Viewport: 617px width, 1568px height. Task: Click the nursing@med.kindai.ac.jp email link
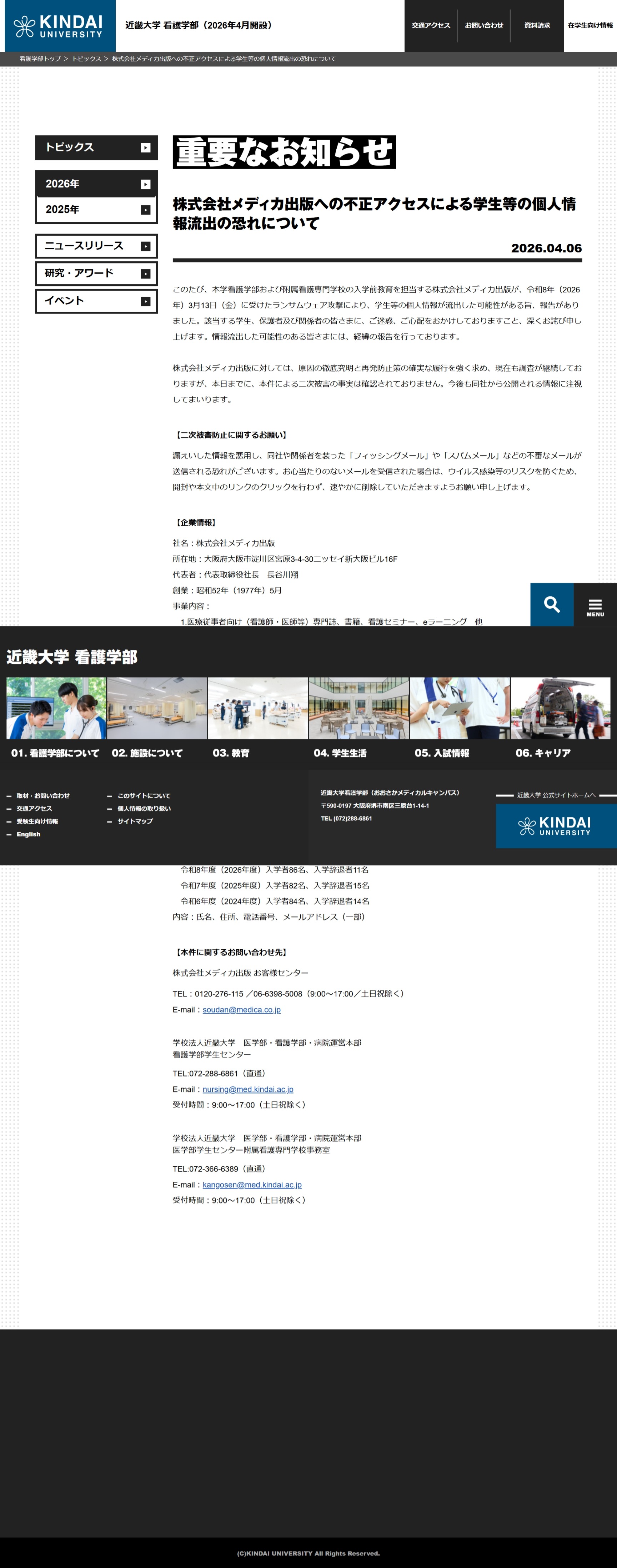point(248,1090)
